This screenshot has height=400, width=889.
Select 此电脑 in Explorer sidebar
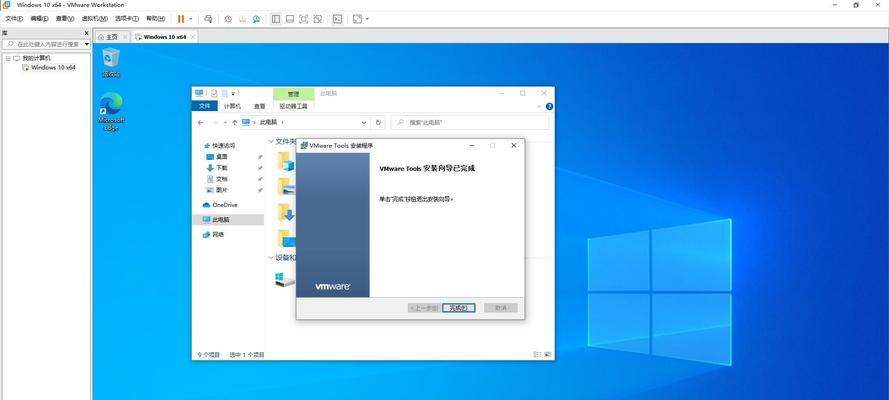click(228, 220)
